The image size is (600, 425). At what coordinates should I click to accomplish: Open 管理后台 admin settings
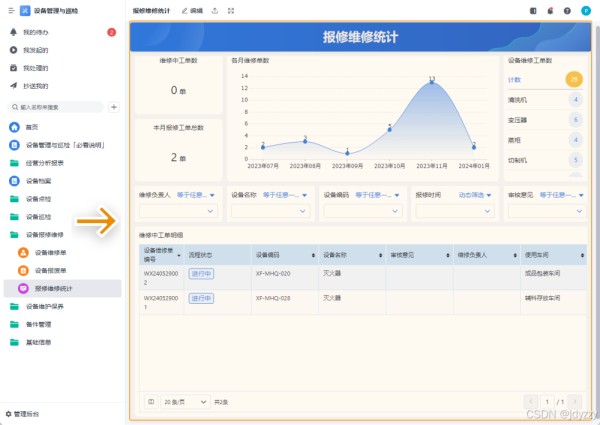click(x=22, y=414)
